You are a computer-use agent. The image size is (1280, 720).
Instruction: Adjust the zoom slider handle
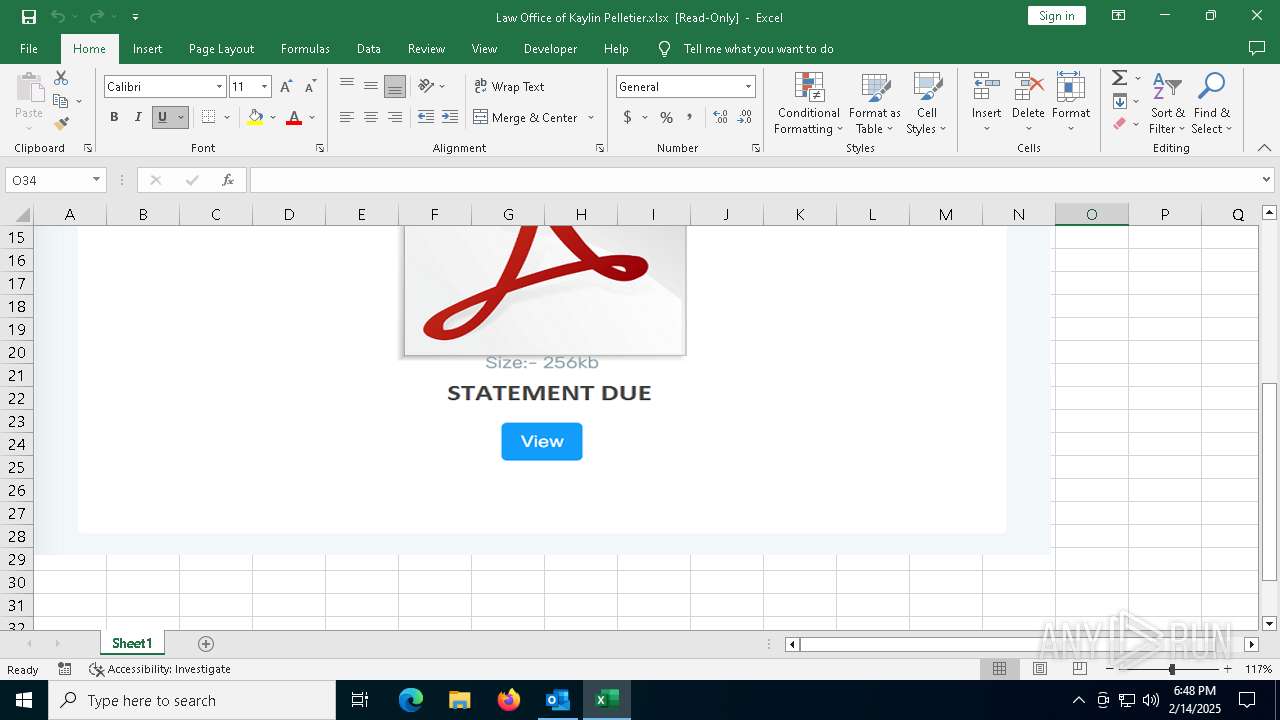(x=1171, y=669)
